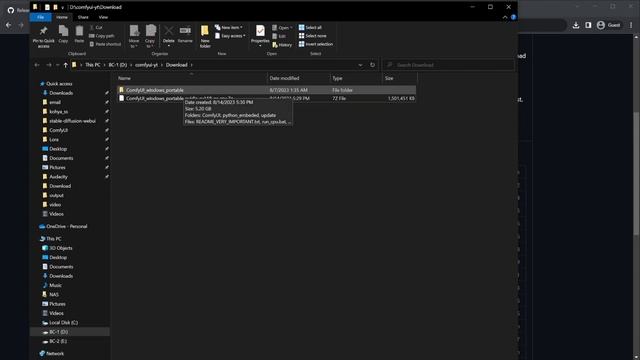The height and width of the screenshot is (360, 640).
Task: Click the browser window's back arrow
Action: (9, 25)
